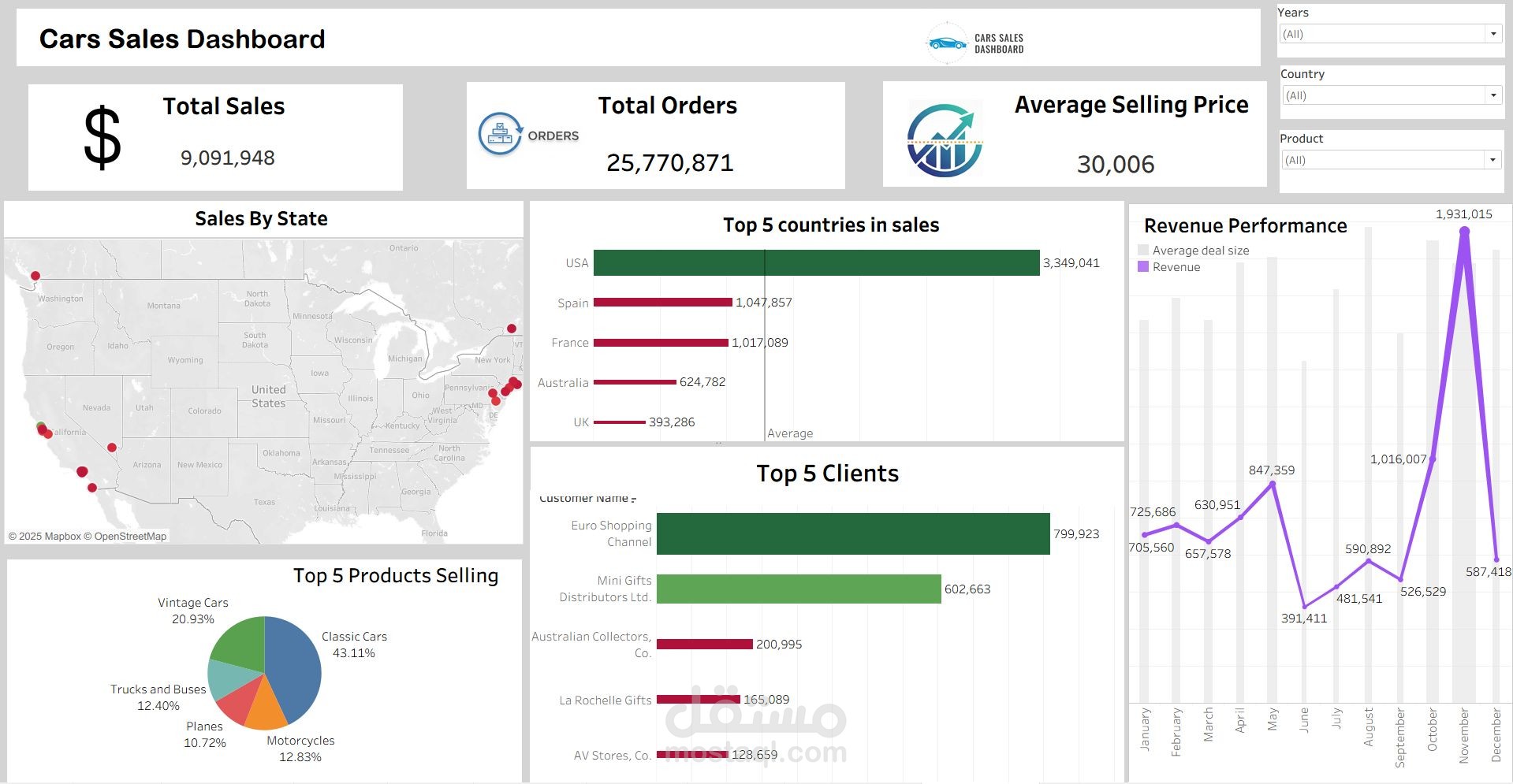Image resolution: width=1513 pixels, height=784 pixels.
Task: Select the Cars Sales Dashboard car logo
Action: click(x=946, y=42)
